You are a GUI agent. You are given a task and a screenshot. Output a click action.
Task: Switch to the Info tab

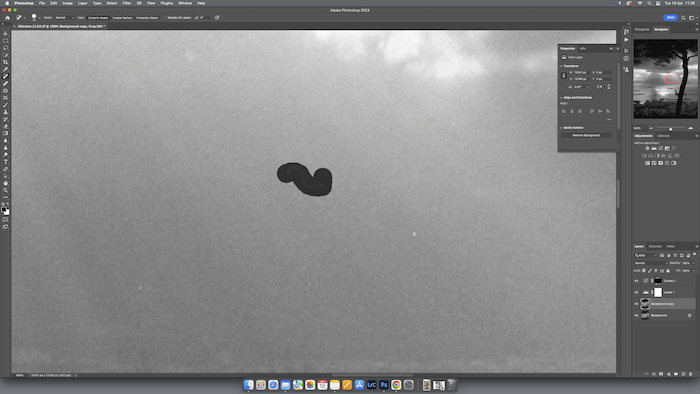point(583,48)
